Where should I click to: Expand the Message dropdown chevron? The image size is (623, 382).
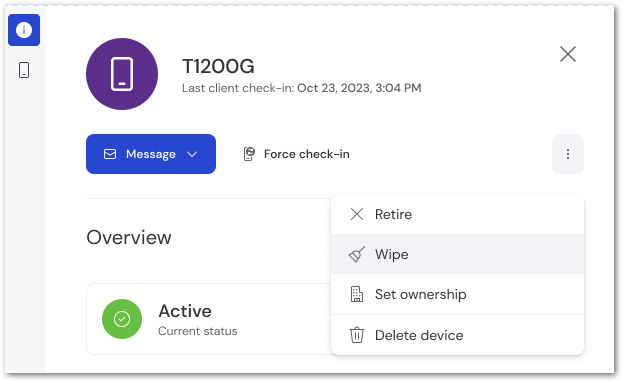[x=192, y=154]
